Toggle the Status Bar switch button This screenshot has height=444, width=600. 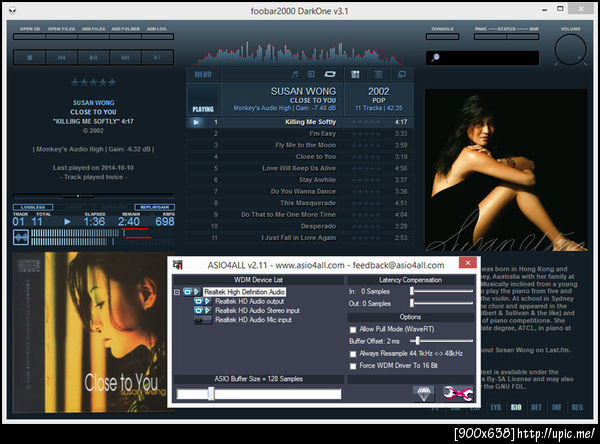(523, 37)
